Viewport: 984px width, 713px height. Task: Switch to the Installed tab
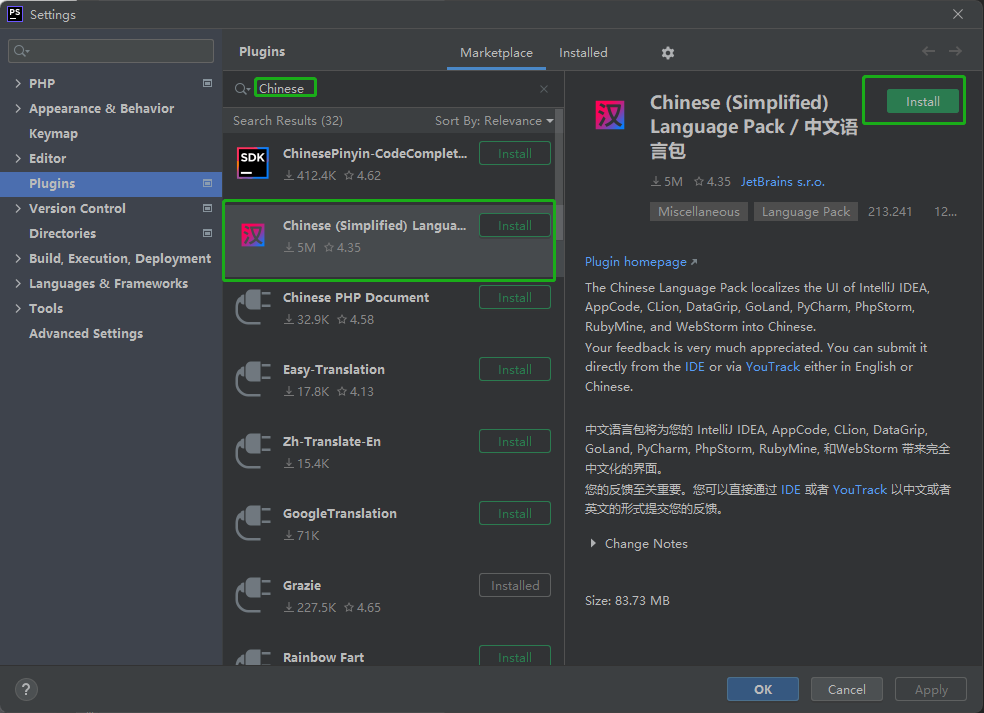coord(583,53)
